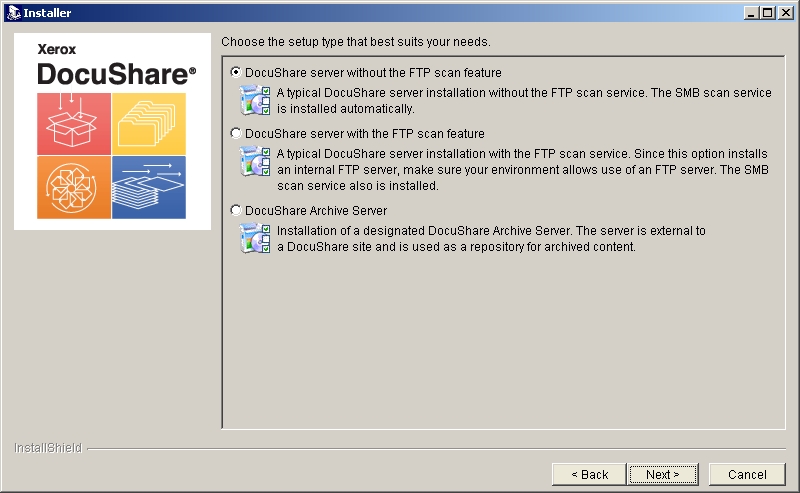Cancel the installation
800x493 pixels.
(747, 475)
